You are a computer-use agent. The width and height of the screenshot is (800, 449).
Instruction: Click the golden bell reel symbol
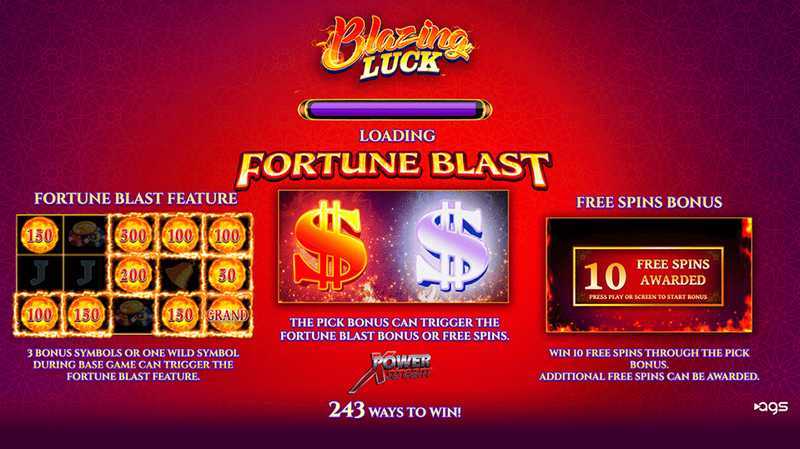coord(180,275)
